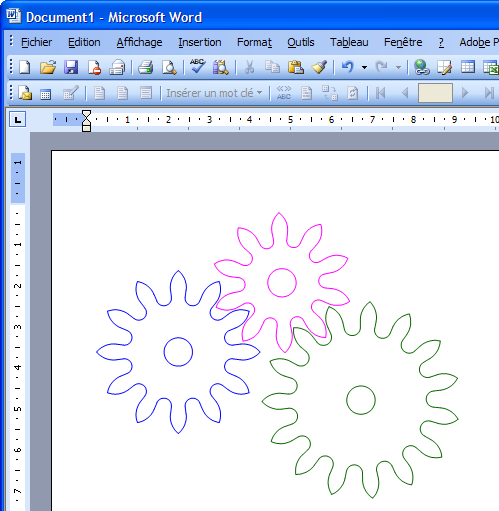Click the Paste clipboard icon
This screenshot has width=499, height=511.
pos(296,67)
